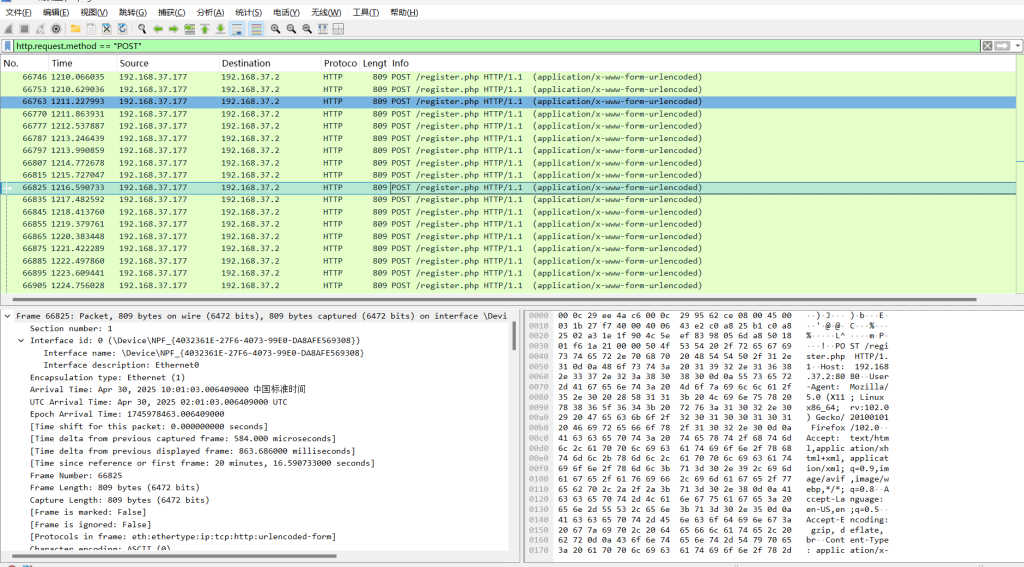Click the open capture file folder icon
This screenshot has width=1024, height=567.
(x=75, y=29)
